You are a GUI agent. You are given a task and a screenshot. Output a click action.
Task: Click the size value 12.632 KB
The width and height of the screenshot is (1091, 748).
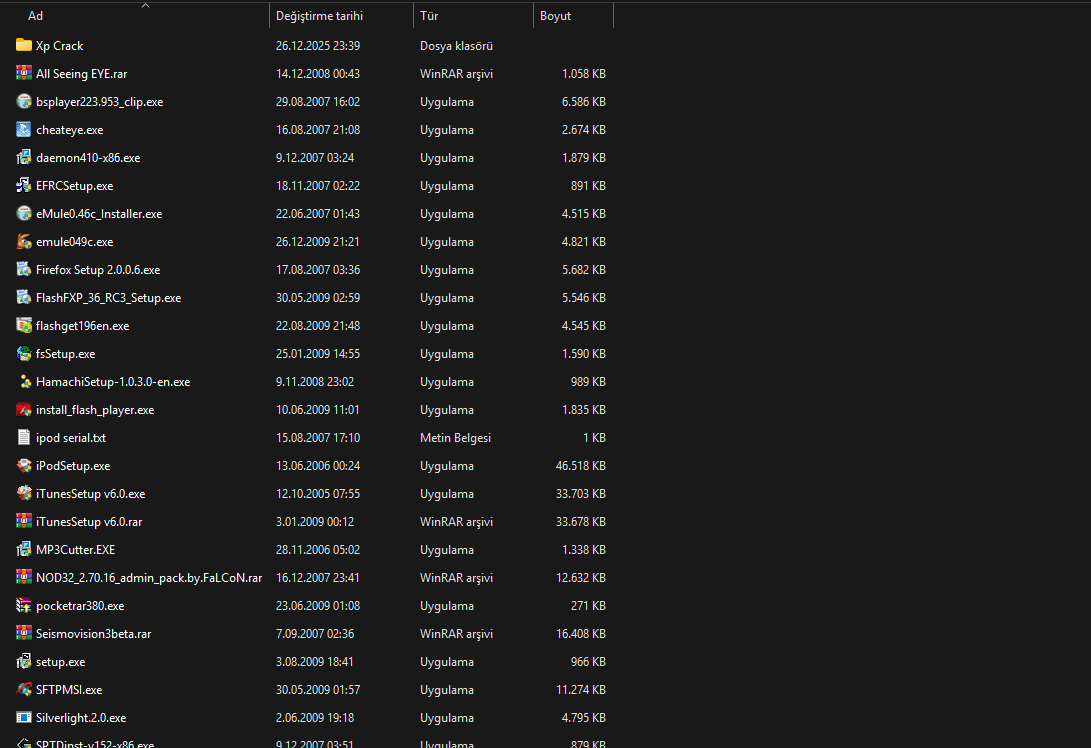pos(580,578)
